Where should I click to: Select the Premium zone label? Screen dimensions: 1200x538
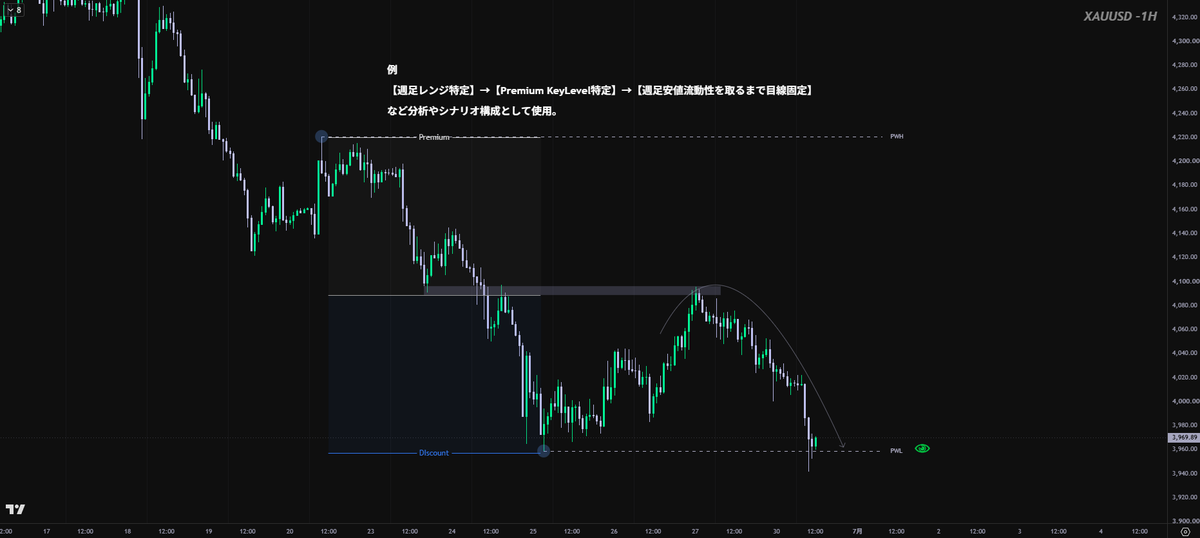[x=434, y=136]
